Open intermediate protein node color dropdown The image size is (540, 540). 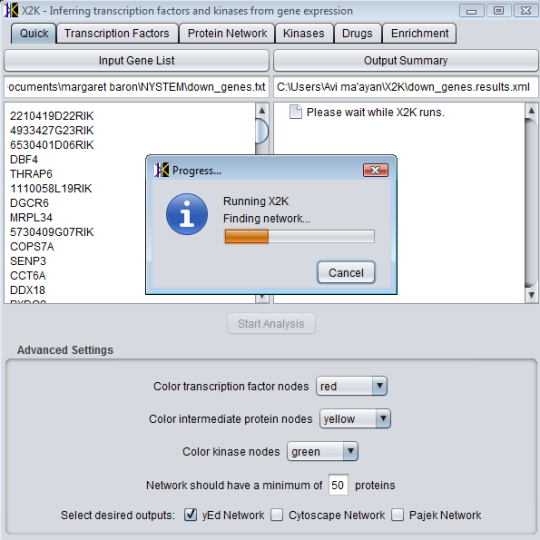(355, 419)
